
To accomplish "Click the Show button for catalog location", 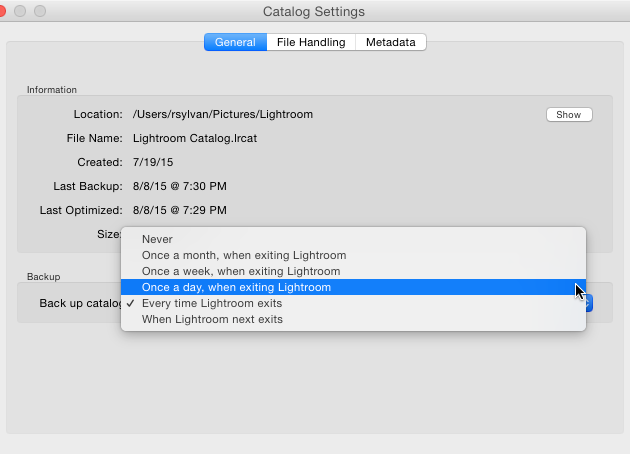I will [x=569, y=115].
